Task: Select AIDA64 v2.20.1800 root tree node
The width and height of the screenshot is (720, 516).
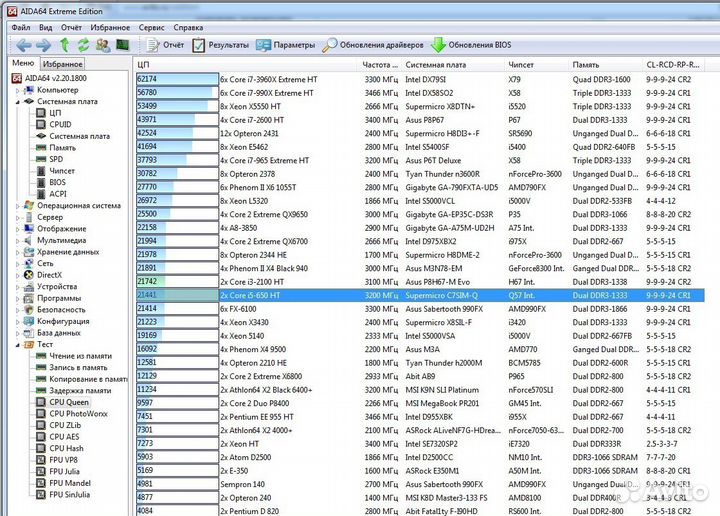Action: (49, 78)
